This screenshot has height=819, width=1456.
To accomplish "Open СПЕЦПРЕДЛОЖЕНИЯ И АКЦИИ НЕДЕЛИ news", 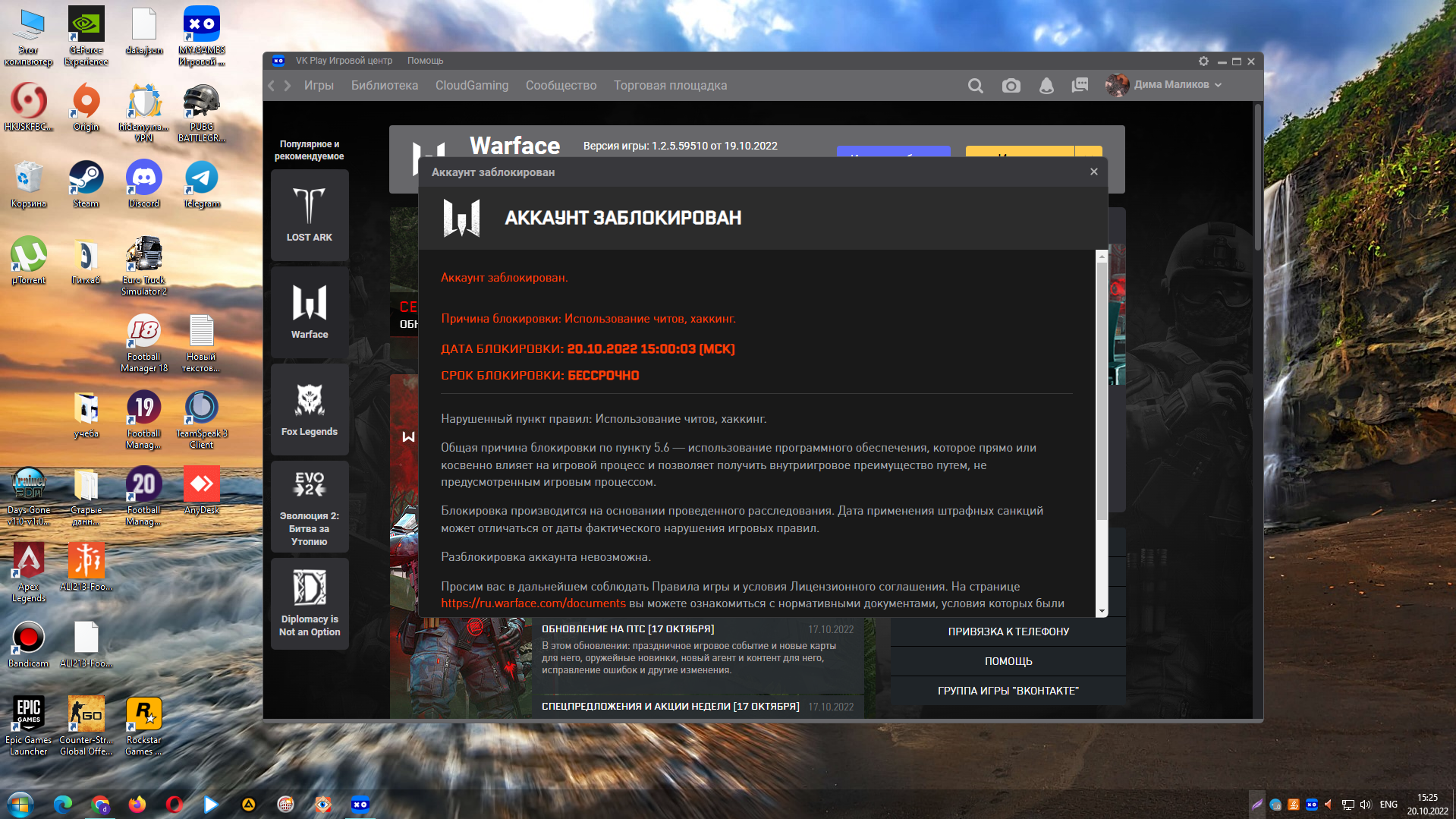I will [671, 707].
